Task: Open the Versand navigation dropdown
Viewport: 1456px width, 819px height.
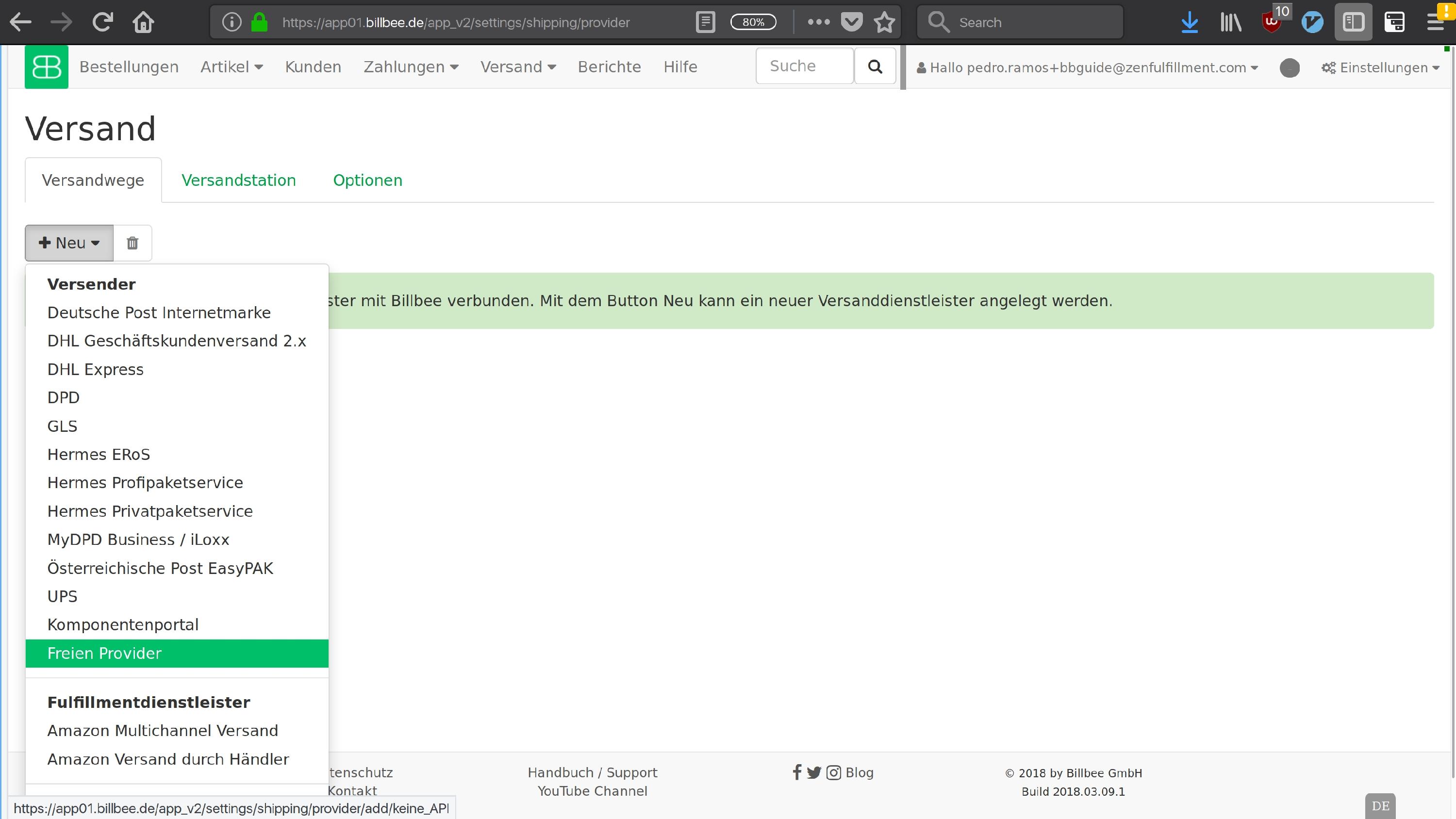Action: (517, 66)
